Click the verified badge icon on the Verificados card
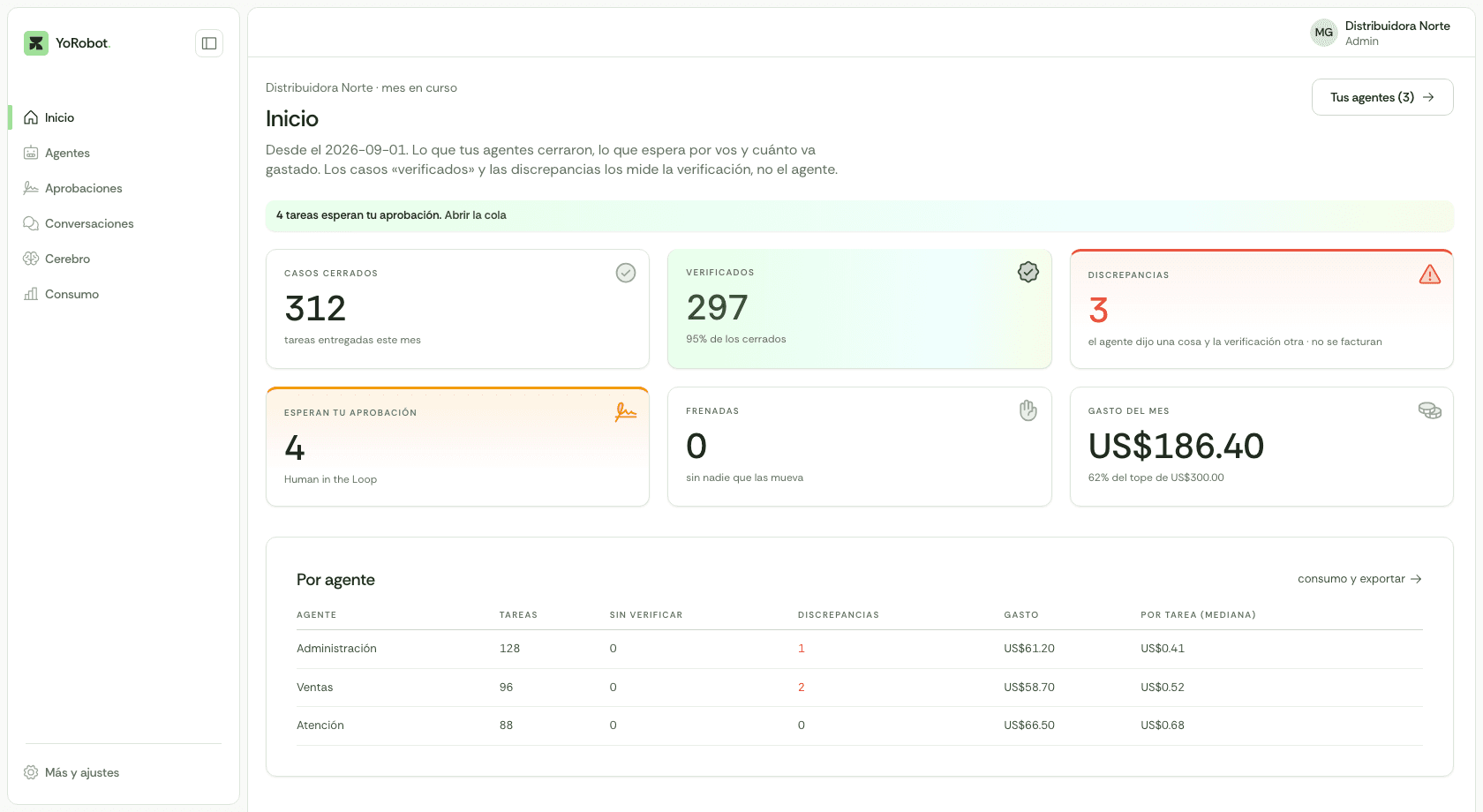Screen dimensions: 1483x812 pyautogui.click(x=1028, y=272)
